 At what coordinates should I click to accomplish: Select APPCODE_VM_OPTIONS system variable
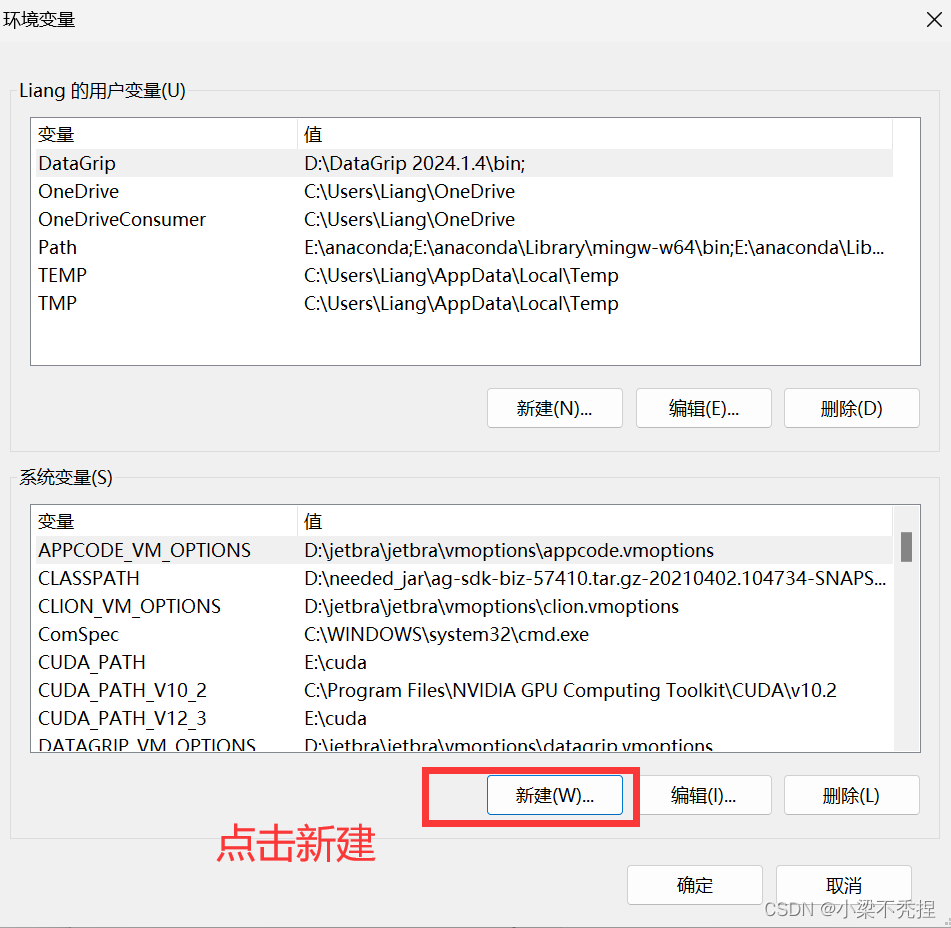point(464,550)
